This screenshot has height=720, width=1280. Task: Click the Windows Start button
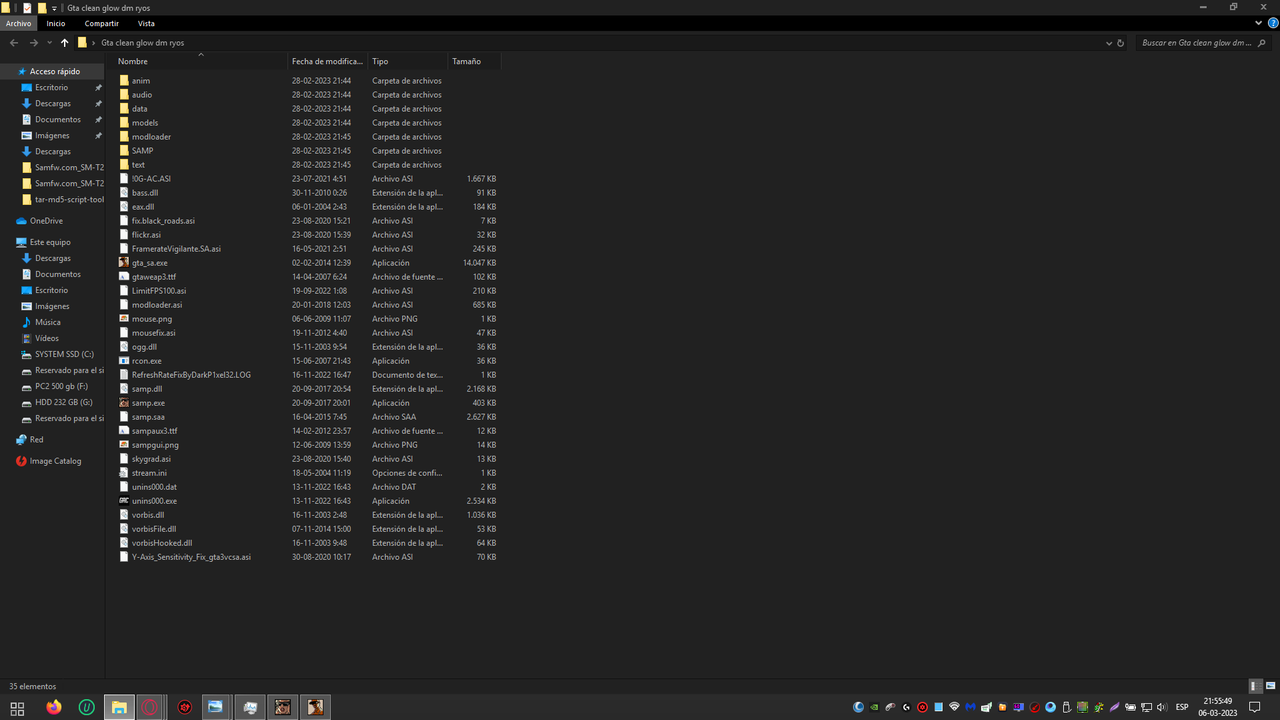tap(17, 707)
